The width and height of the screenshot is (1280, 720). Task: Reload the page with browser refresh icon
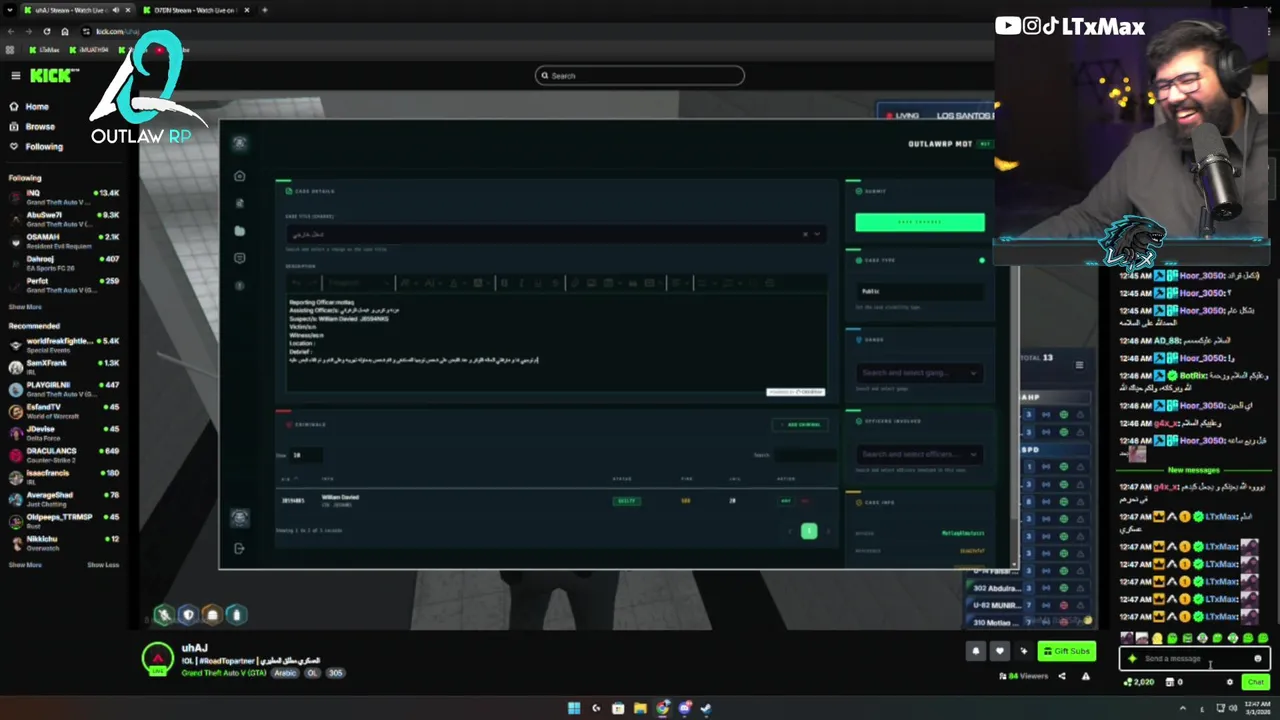(46, 31)
